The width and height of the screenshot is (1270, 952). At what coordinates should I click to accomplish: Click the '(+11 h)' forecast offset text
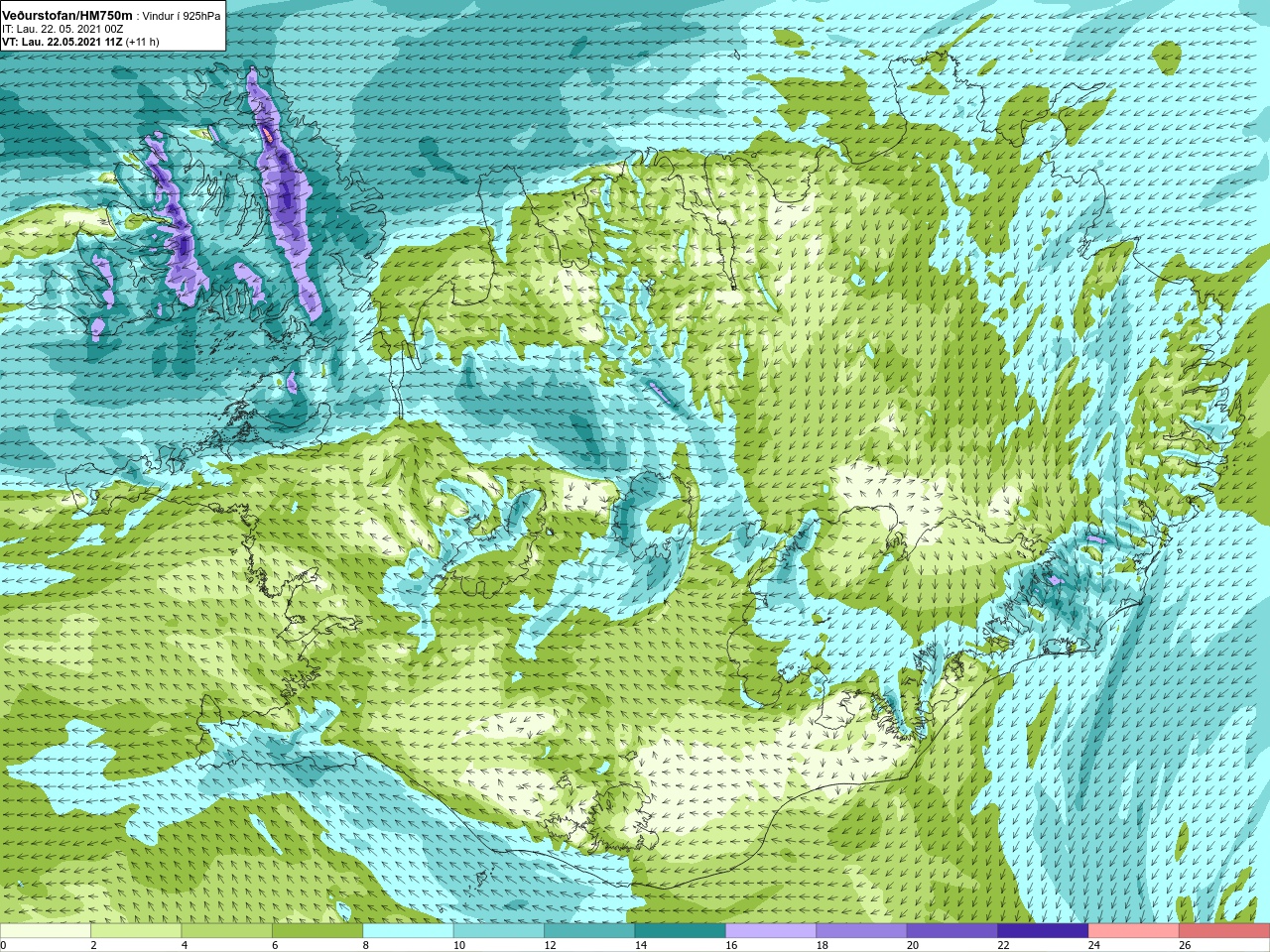(142, 42)
